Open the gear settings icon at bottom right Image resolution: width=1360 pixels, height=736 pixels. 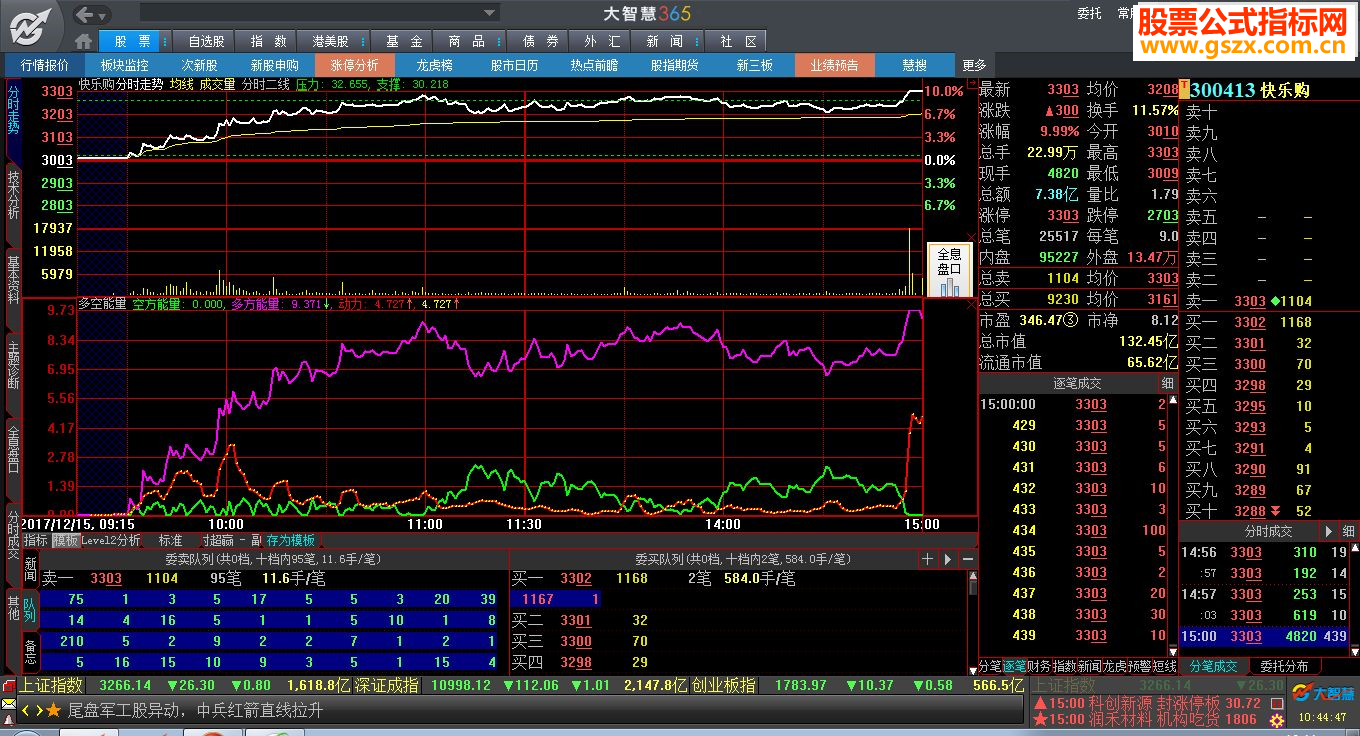[x=1276, y=720]
